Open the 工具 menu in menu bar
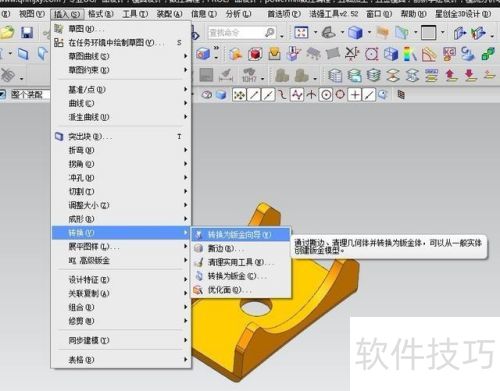Screen dimensions: 500x391 click(135, 14)
